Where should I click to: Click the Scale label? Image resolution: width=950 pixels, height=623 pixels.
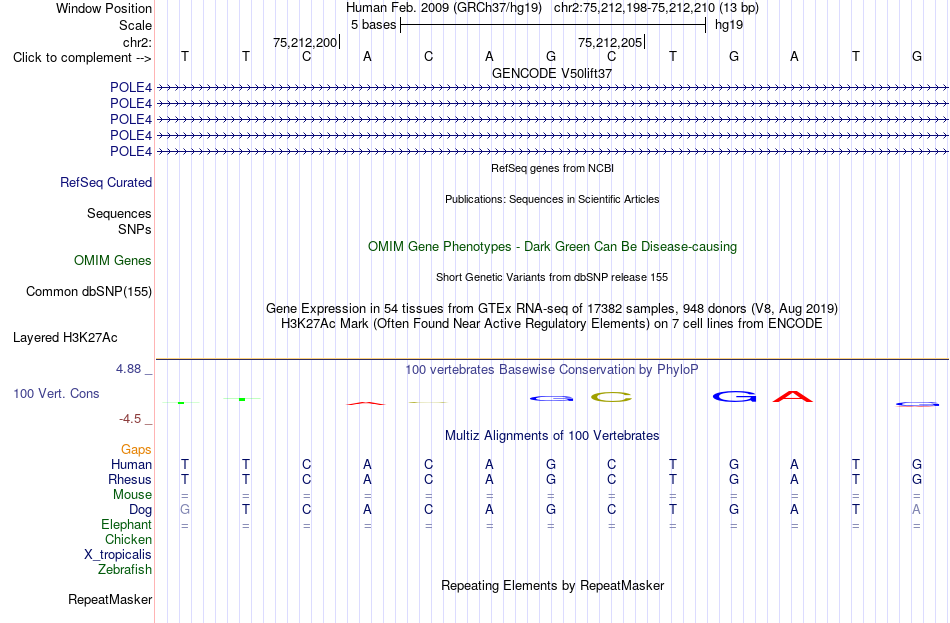135,25
